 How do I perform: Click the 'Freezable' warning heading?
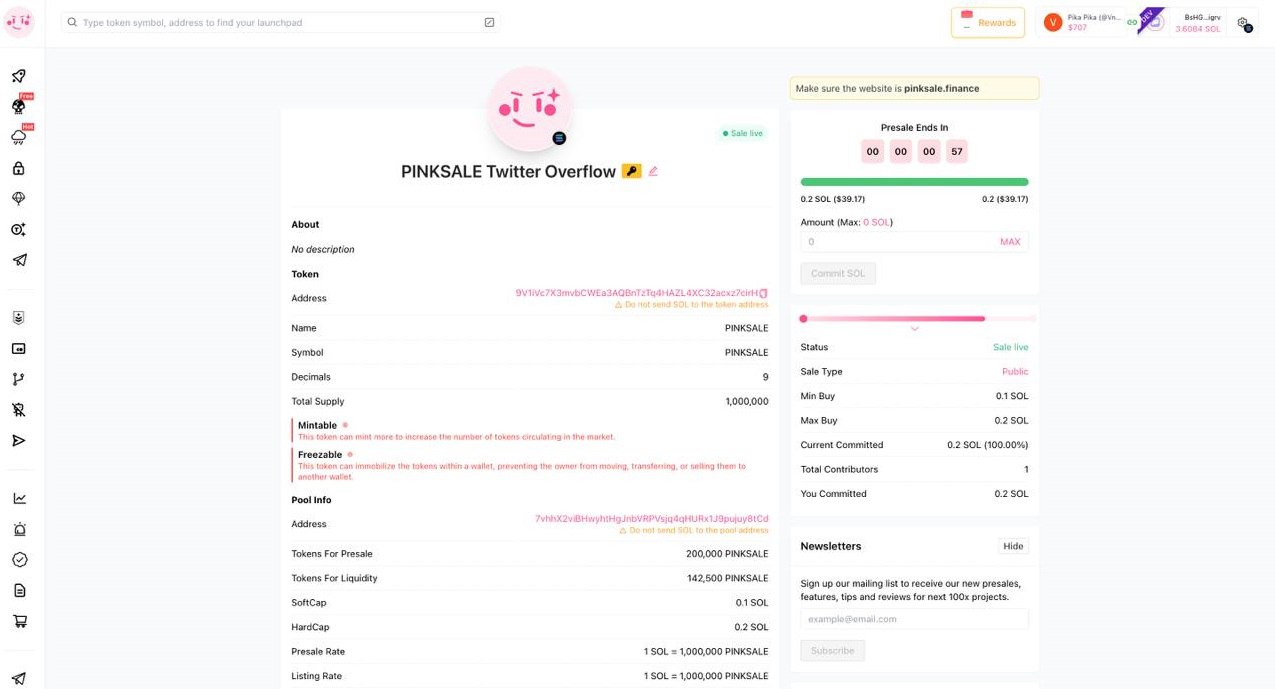tap(320, 454)
